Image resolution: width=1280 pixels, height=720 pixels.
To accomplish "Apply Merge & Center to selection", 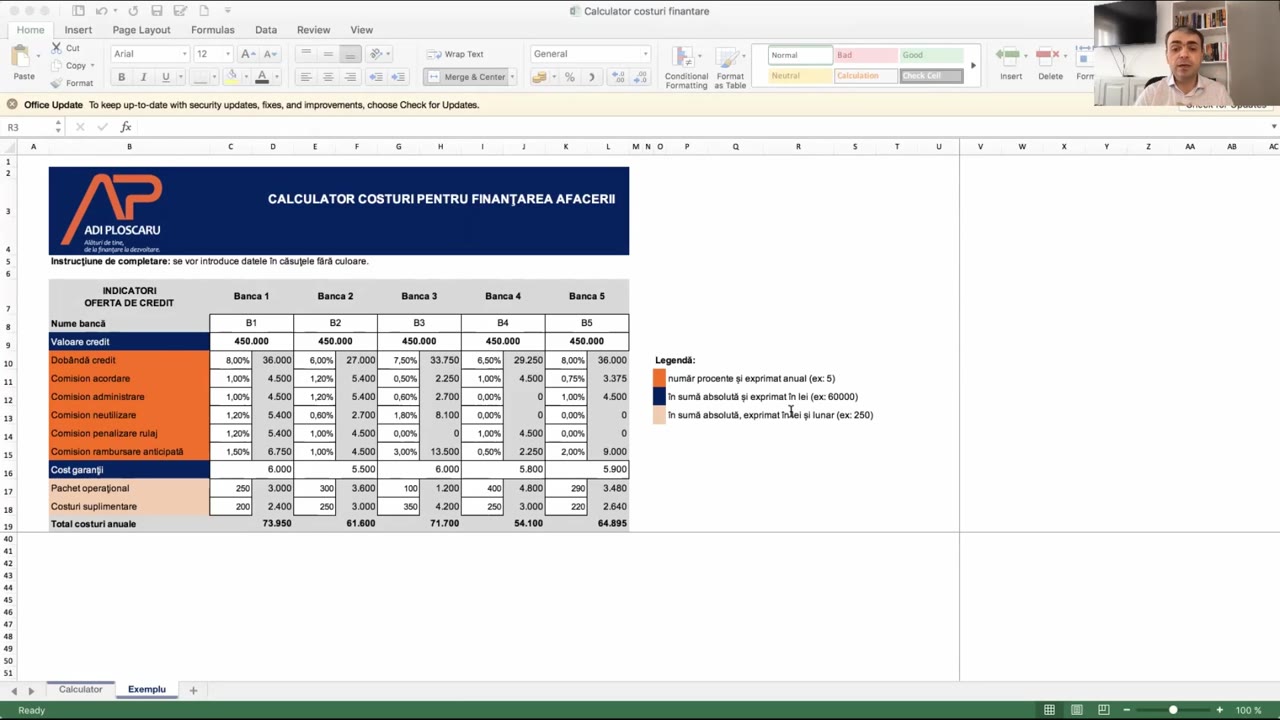I will click(468, 77).
